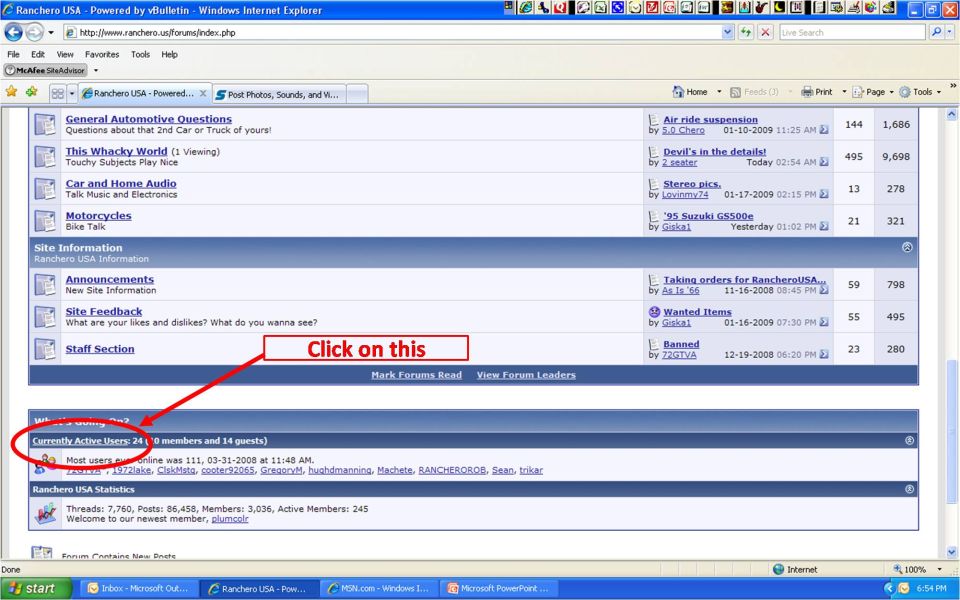This screenshot has height=600, width=960.
Task: Open the Staff Section forum
Action: coord(100,349)
